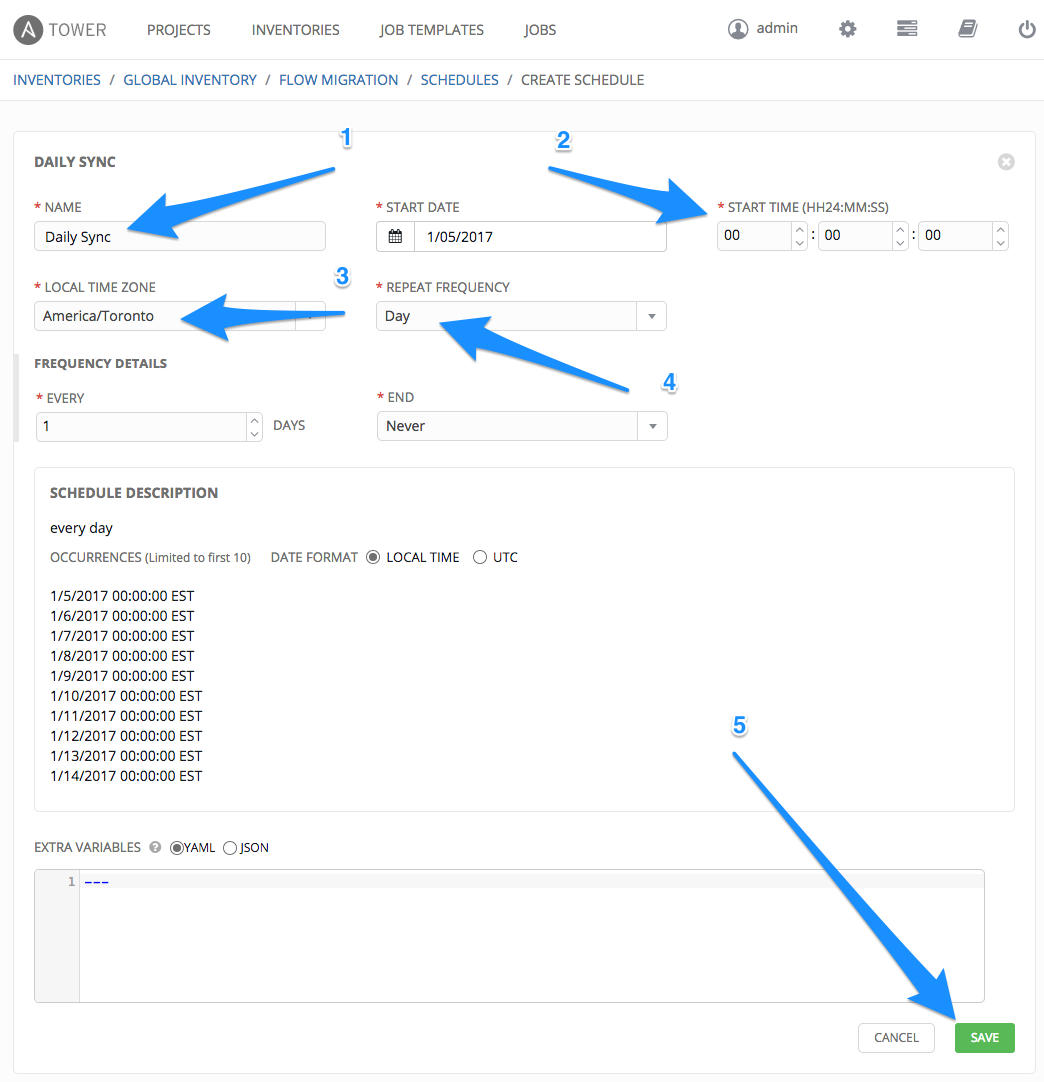Screen dimensions: 1044x1082
Task: Expand the Repeat Frequency dropdown
Action: coord(651,316)
